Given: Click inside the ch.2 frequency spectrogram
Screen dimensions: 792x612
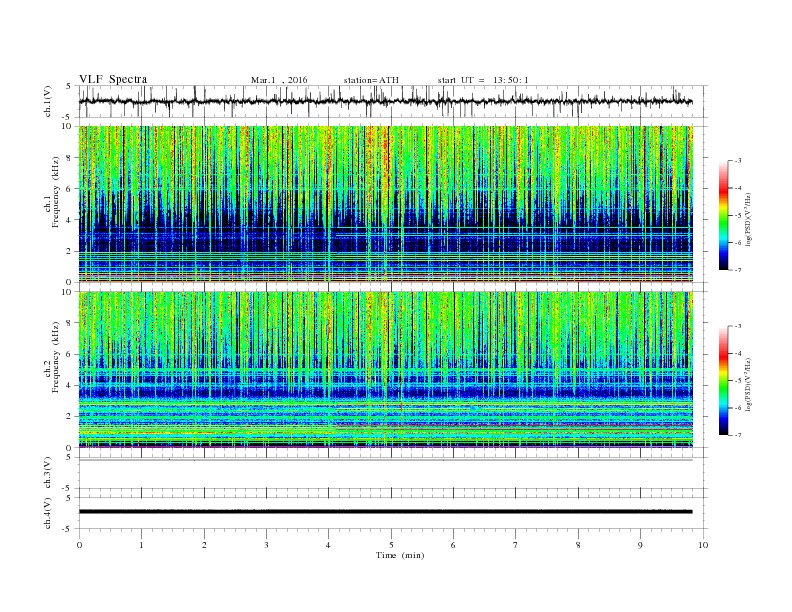Looking at the screenshot, I should [x=385, y=370].
